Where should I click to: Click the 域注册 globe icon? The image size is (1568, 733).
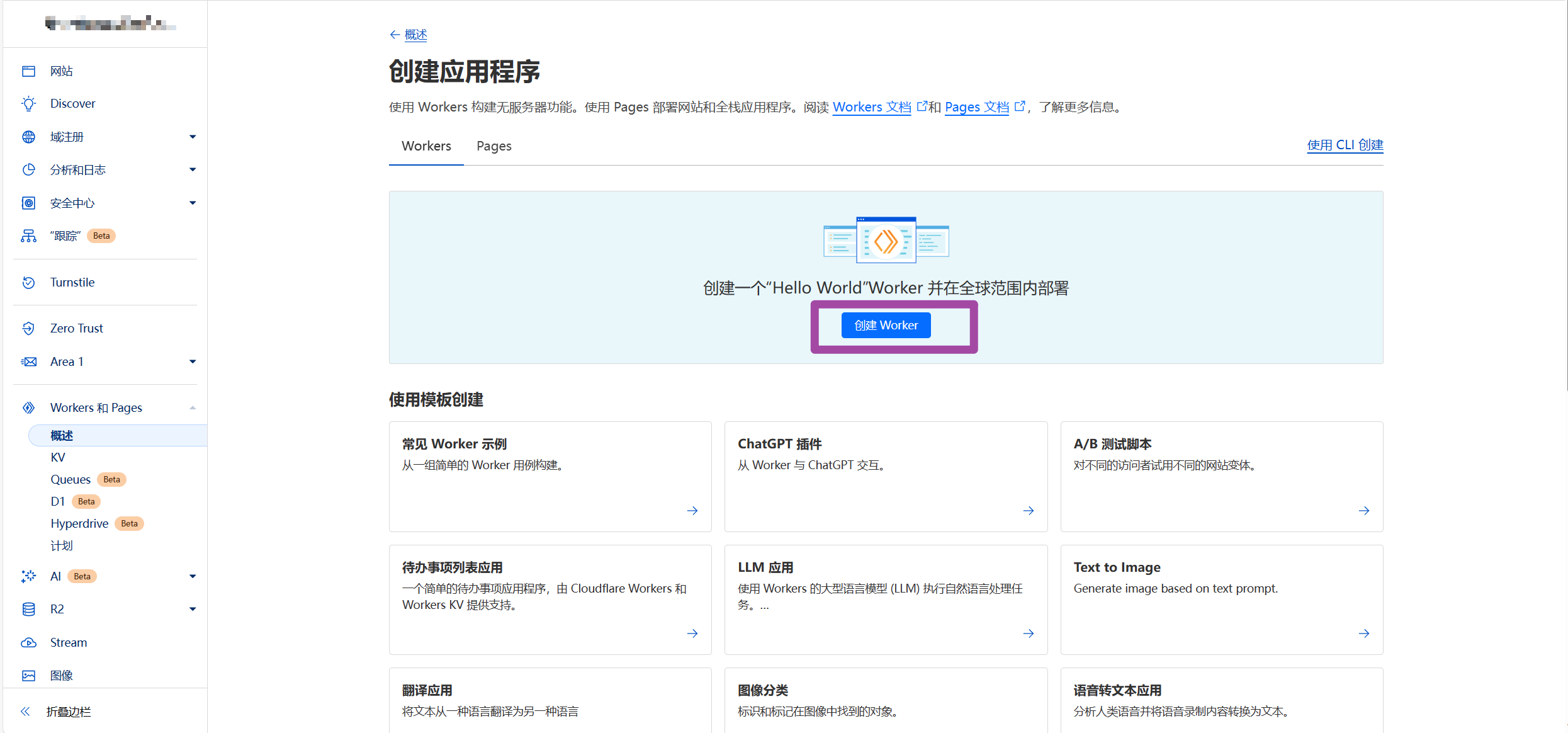coord(28,137)
